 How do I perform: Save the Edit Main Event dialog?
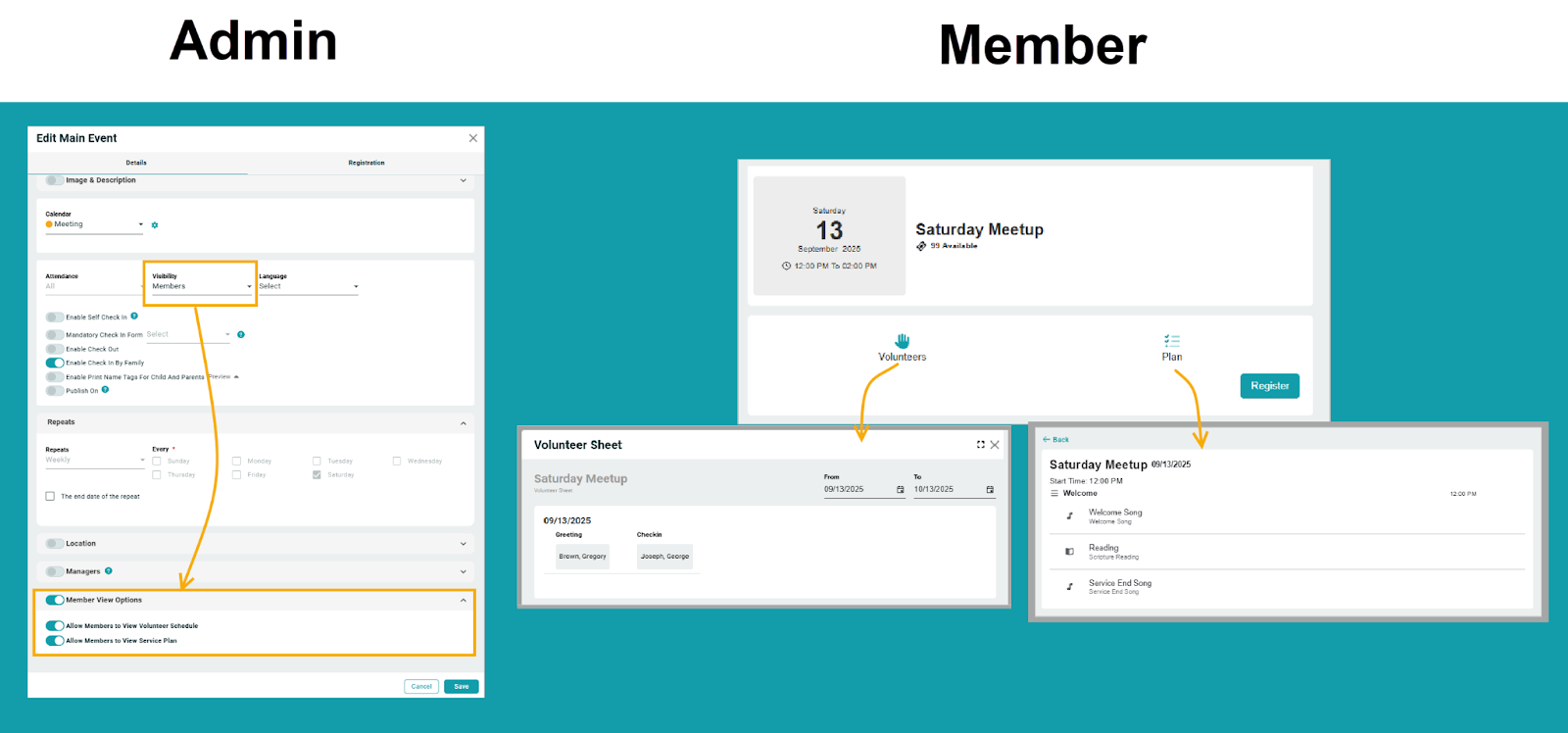tap(461, 687)
